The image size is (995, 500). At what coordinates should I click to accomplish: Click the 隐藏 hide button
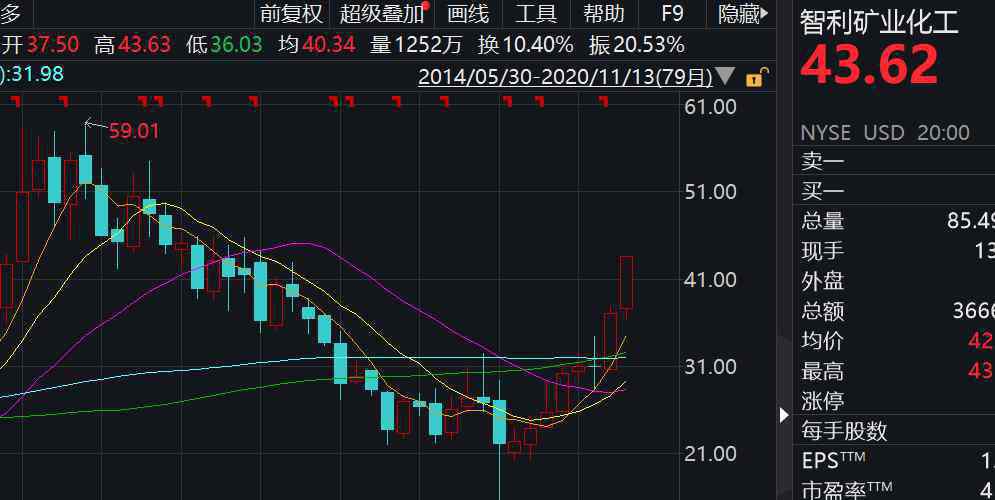point(743,14)
